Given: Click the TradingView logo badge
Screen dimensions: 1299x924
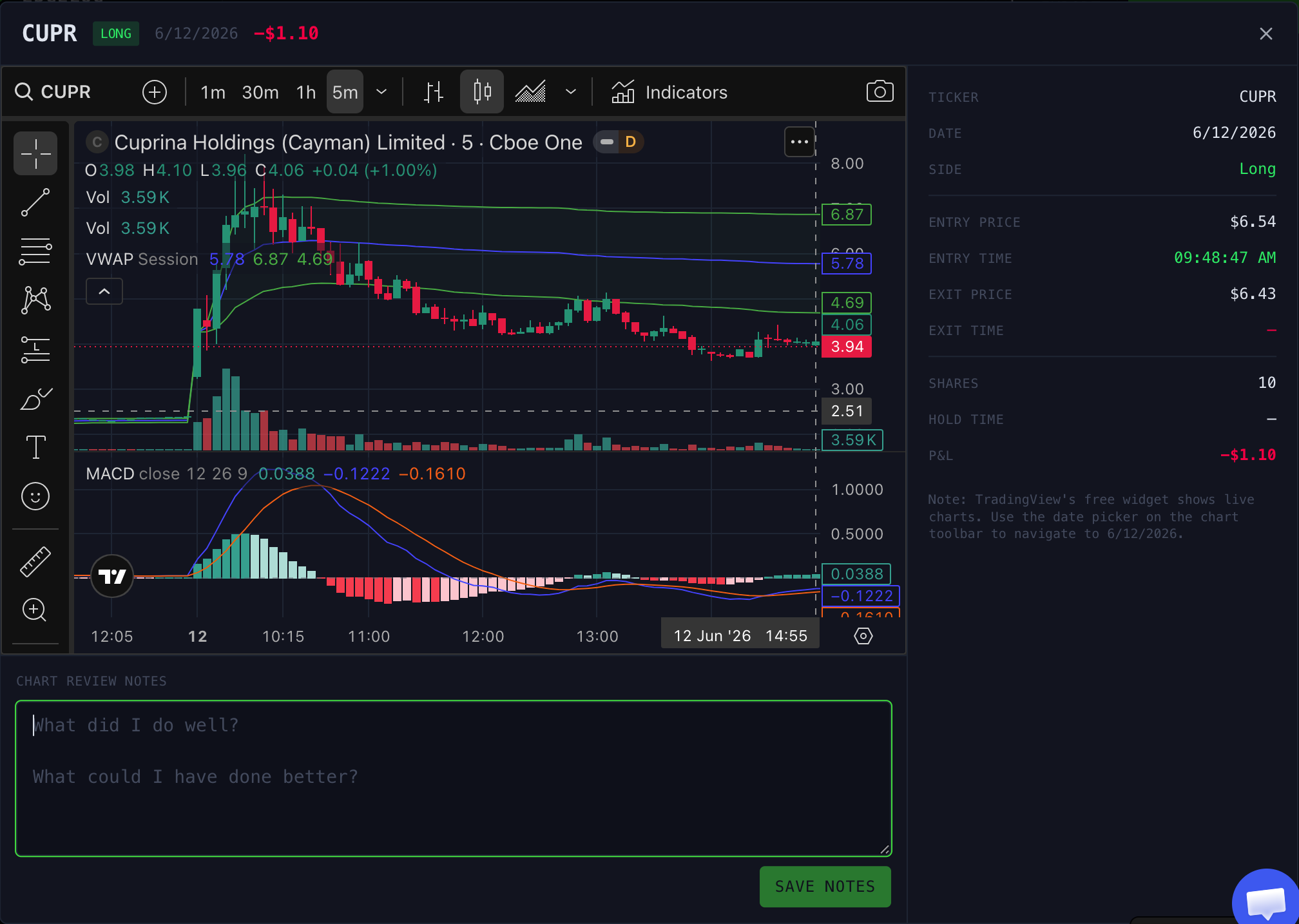Looking at the screenshot, I should pyautogui.click(x=112, y=576).
